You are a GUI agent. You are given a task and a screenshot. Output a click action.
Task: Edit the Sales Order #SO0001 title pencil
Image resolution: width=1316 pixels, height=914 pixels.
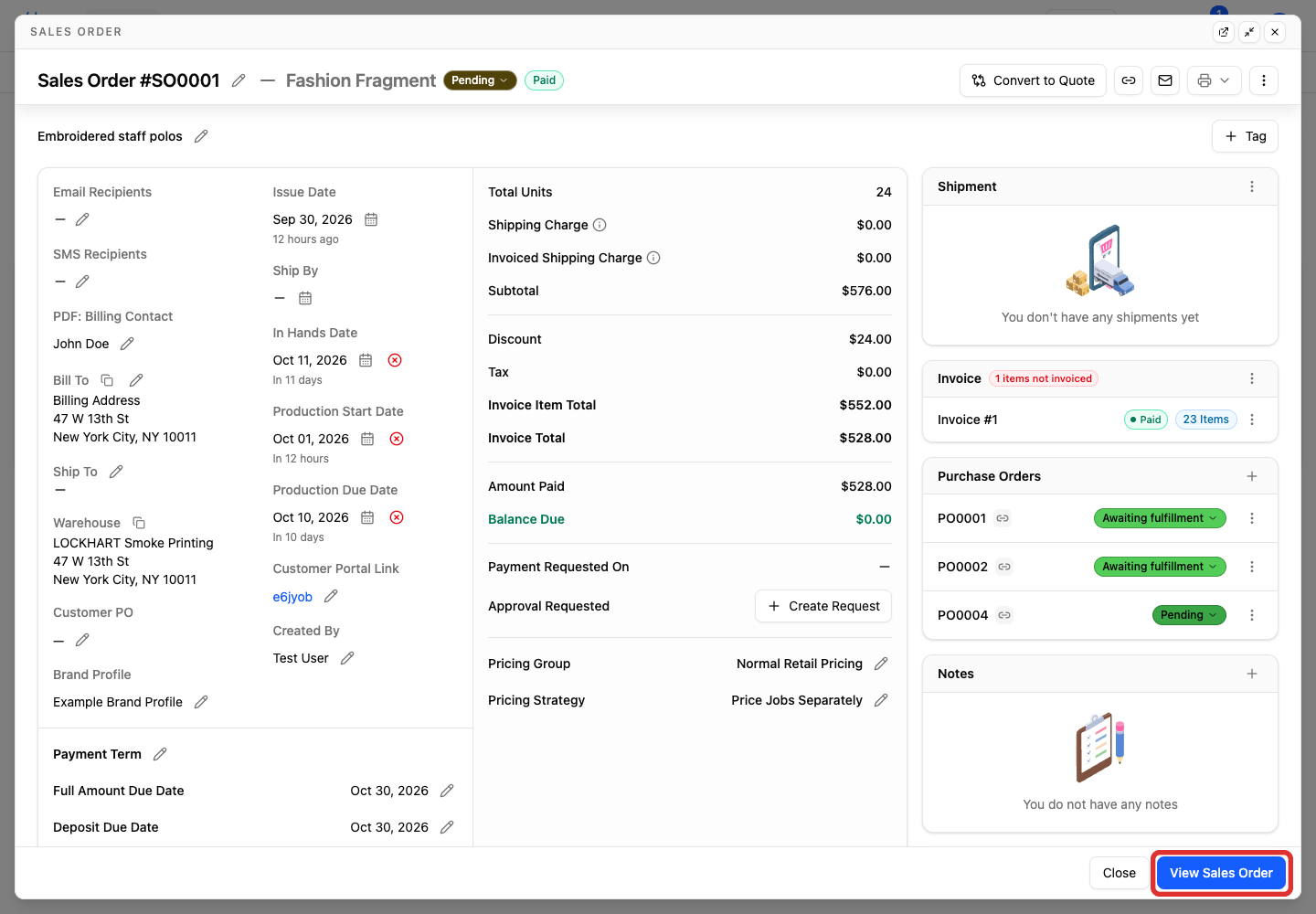coord(239,80)
